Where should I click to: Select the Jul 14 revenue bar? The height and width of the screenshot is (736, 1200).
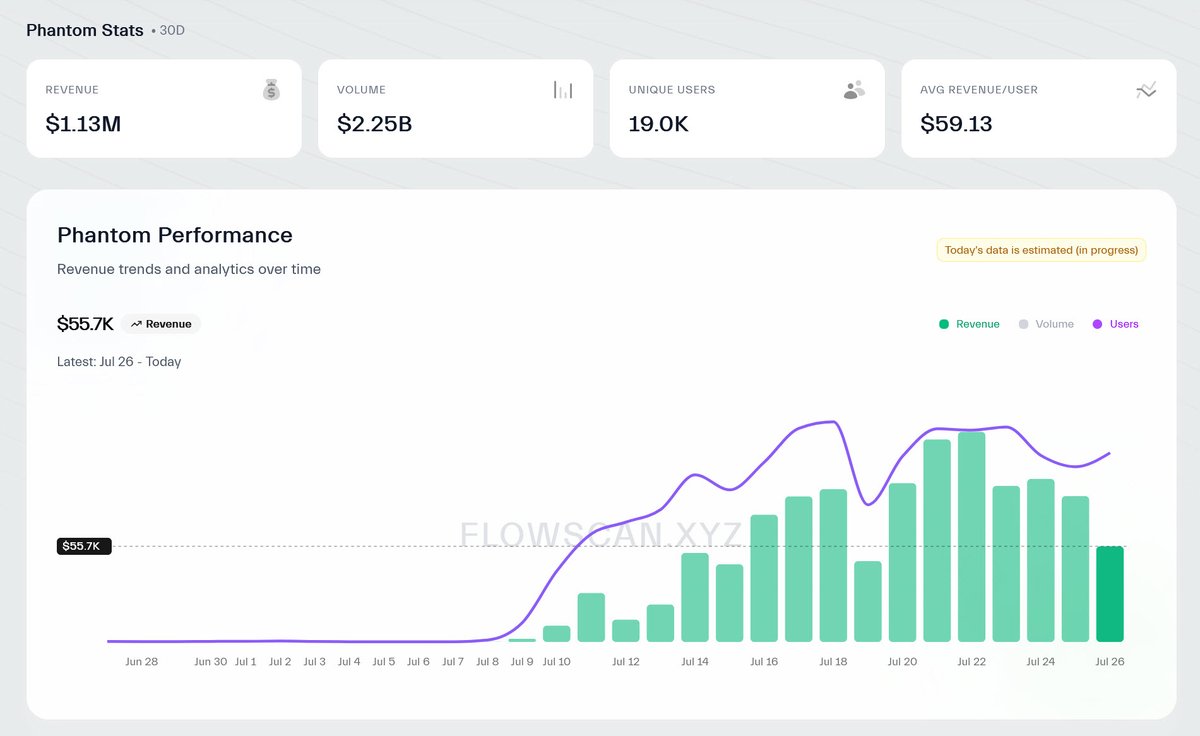click(695, 597)
